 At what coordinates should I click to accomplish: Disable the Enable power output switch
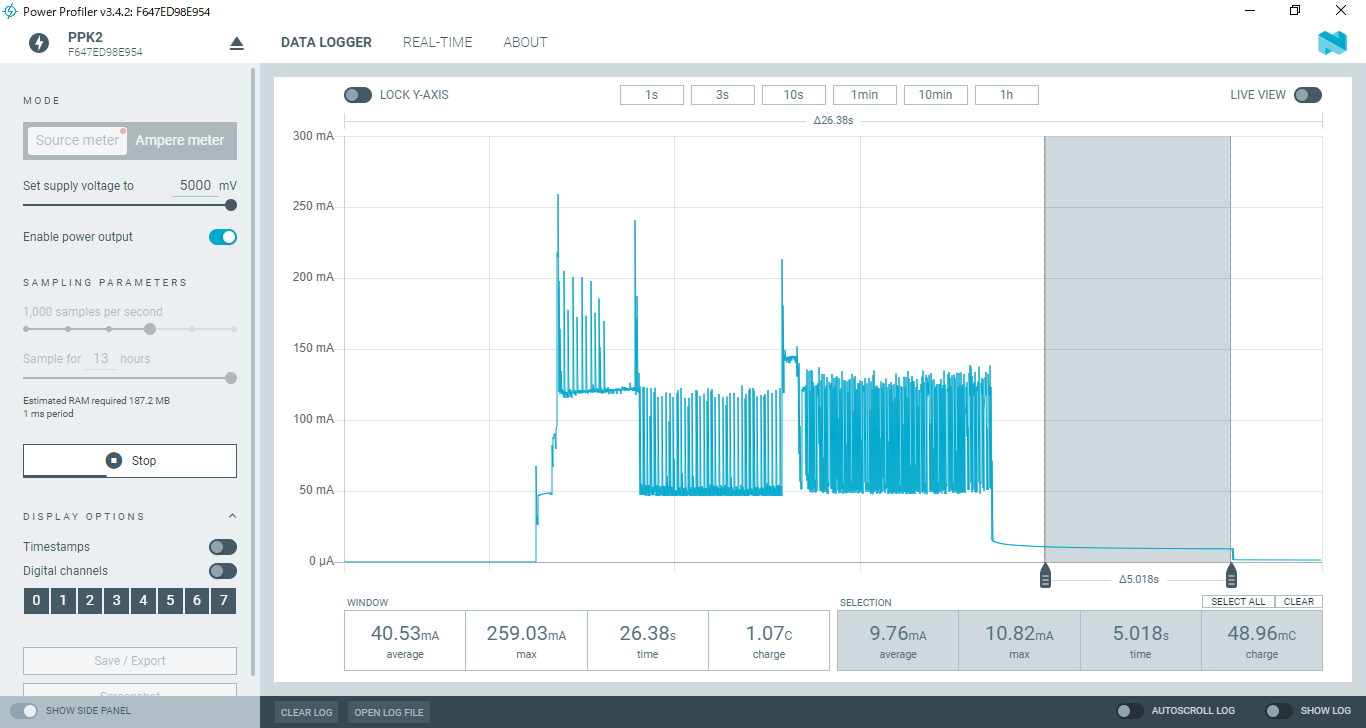pyautogui.click(x=223, y=237)
